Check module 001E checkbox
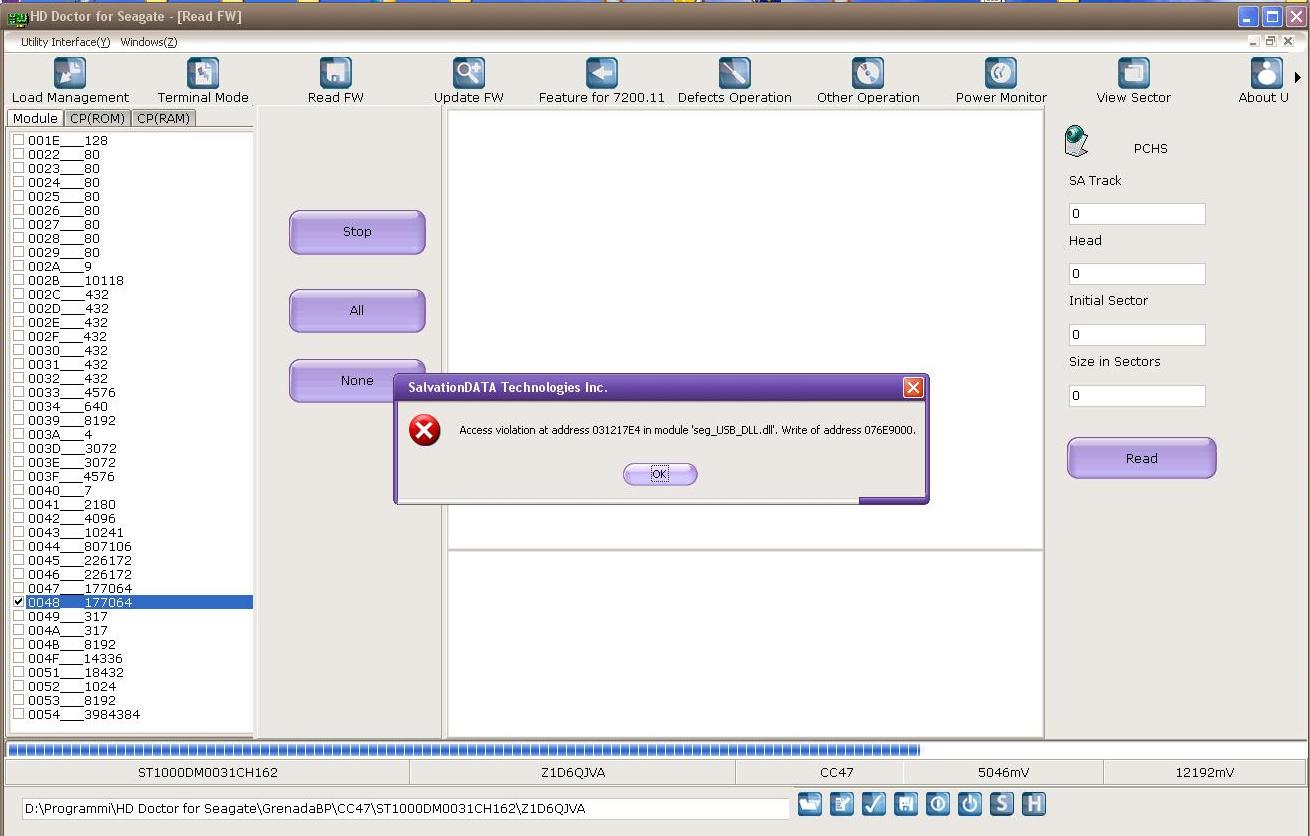1310x836 pixels. (x=18, y=140)
